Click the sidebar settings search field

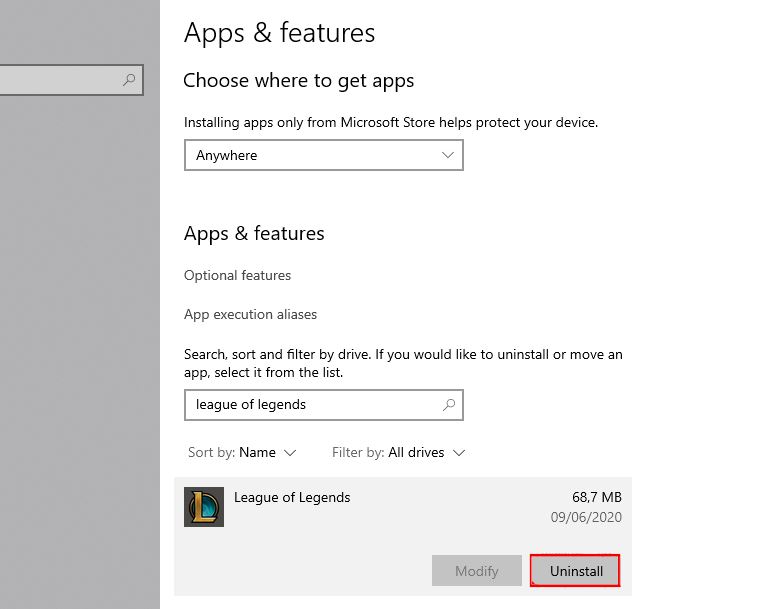click(60, 80)
